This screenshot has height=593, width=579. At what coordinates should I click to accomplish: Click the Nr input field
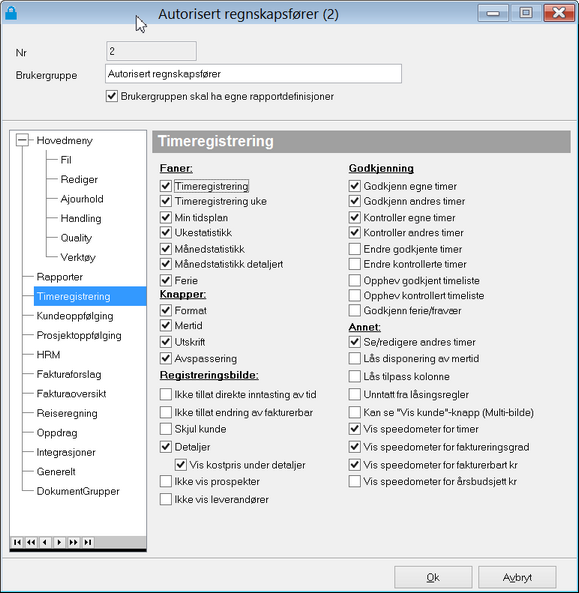pos(151,51)
